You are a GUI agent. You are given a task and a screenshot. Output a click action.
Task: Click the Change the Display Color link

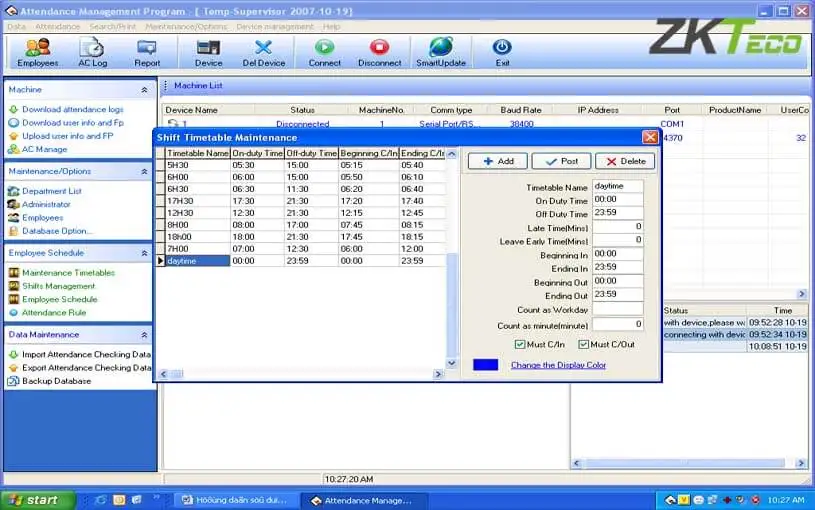[x=558, y=365]
